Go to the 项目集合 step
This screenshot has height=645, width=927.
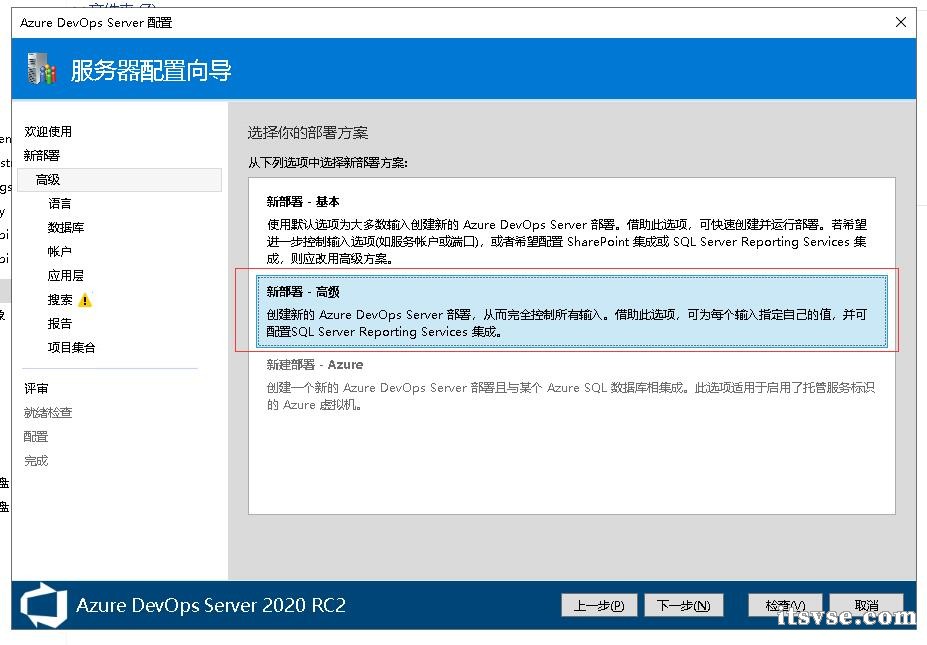(x=71, y=348)
